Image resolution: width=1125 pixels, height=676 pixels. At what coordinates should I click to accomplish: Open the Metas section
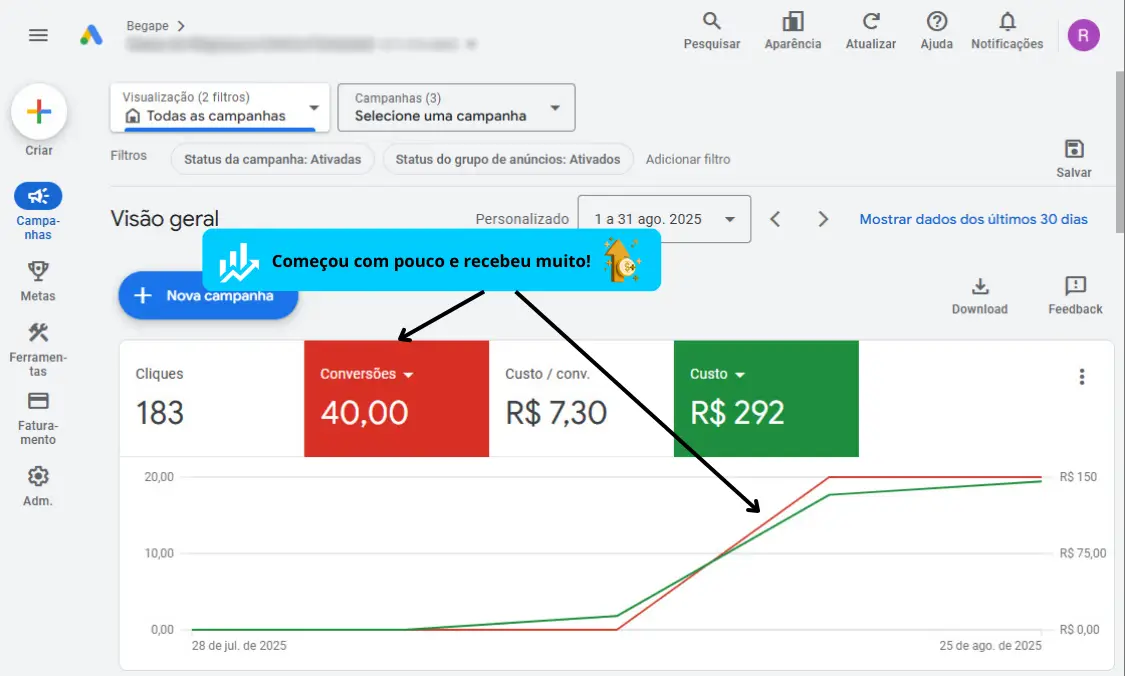[38, 271]
